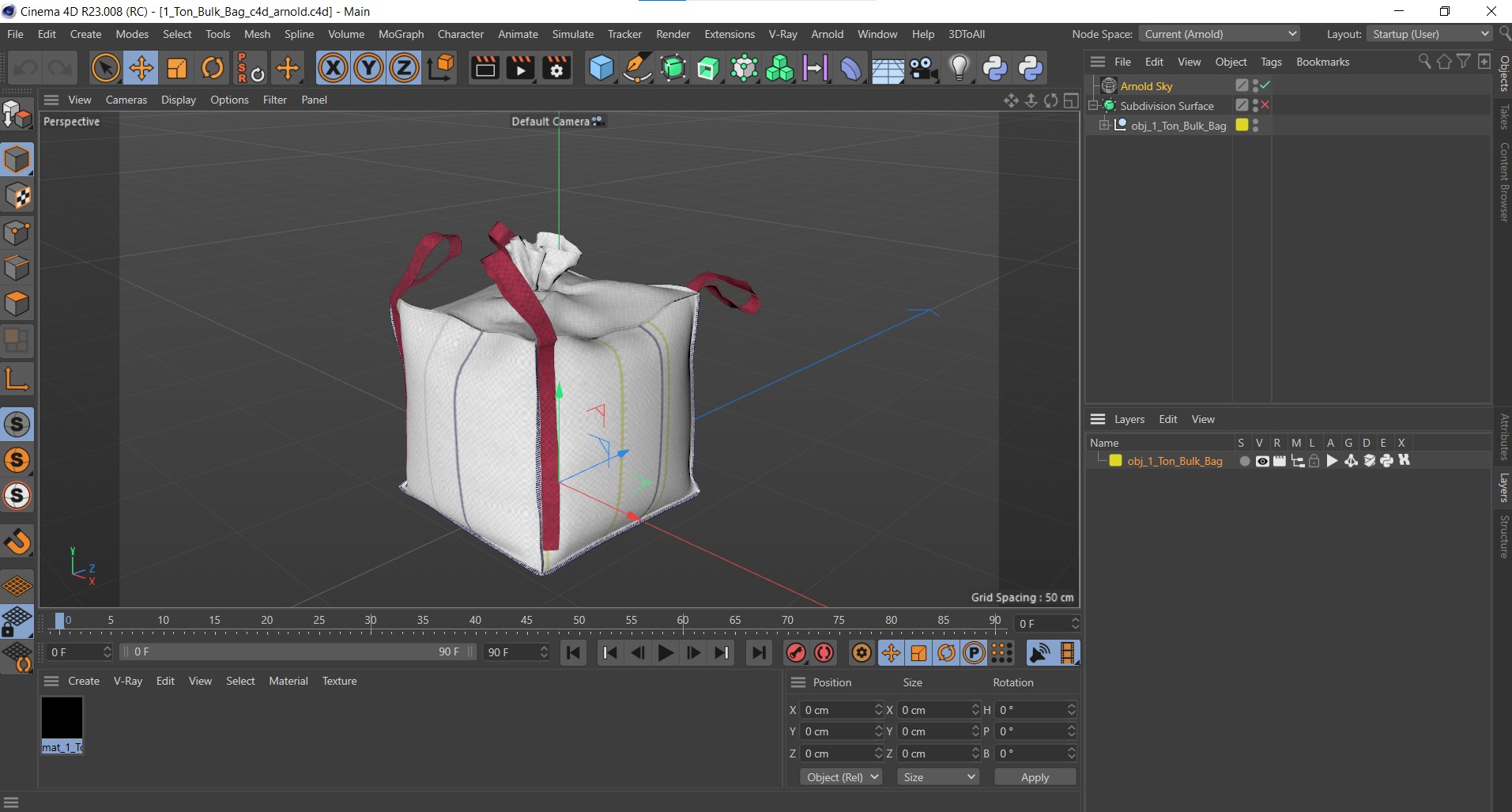Viewport: 1512px width, 812px height.
Task: Open the Simulate menu
Action: (x=573, y=34)
